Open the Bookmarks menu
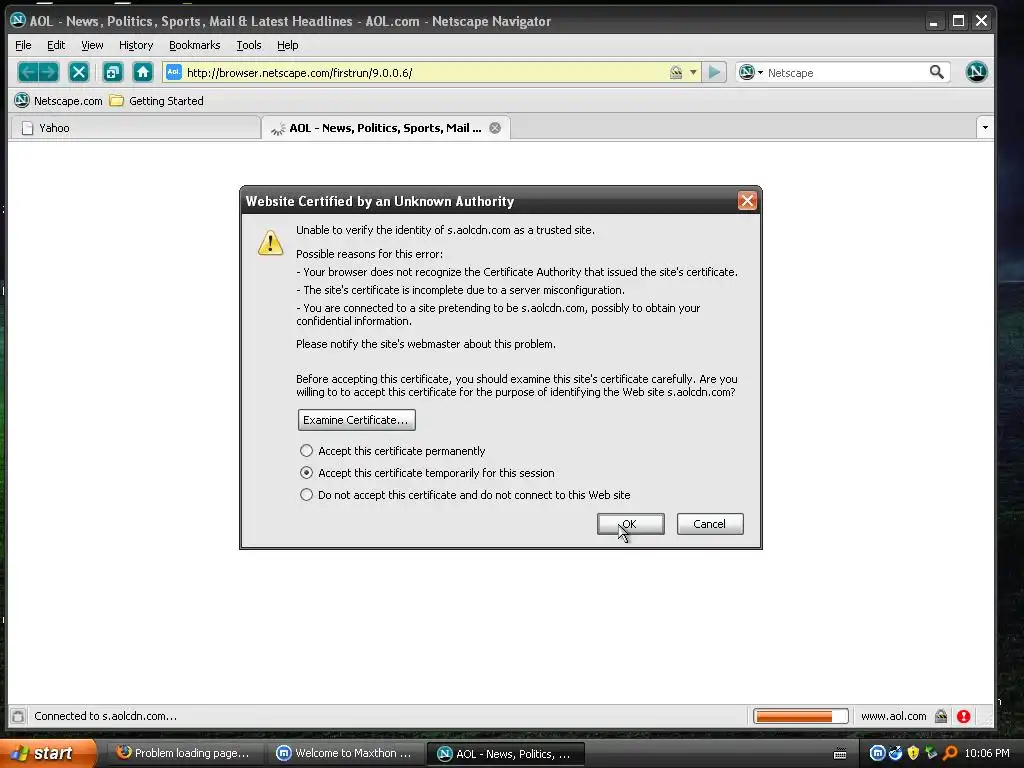Screen dimensions: 1024x768 point(195,45)
